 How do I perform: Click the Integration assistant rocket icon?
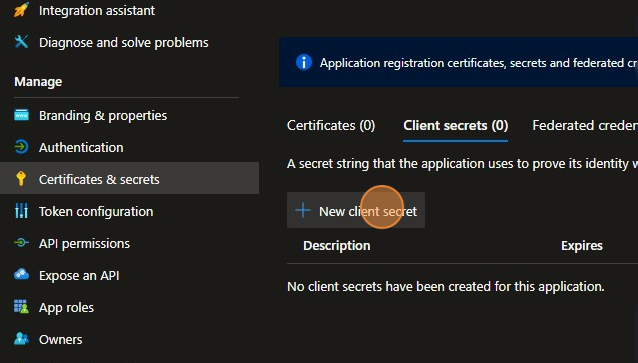(x=21, y=10)
